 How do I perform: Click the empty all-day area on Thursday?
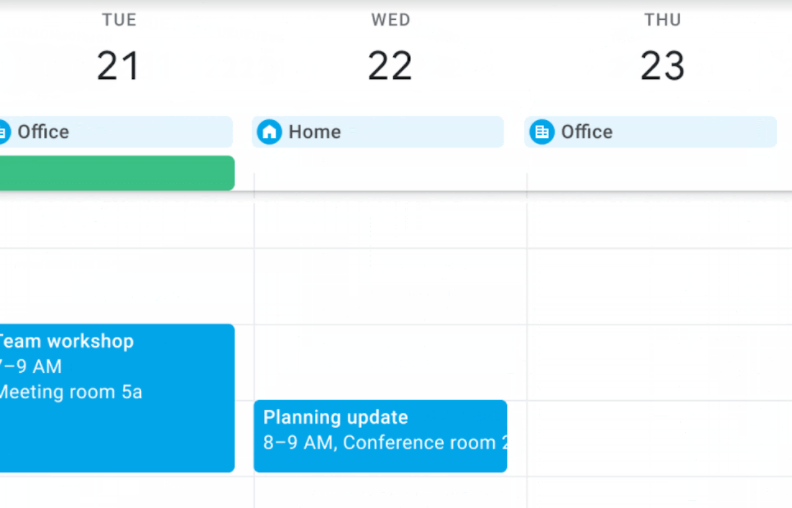659,171
